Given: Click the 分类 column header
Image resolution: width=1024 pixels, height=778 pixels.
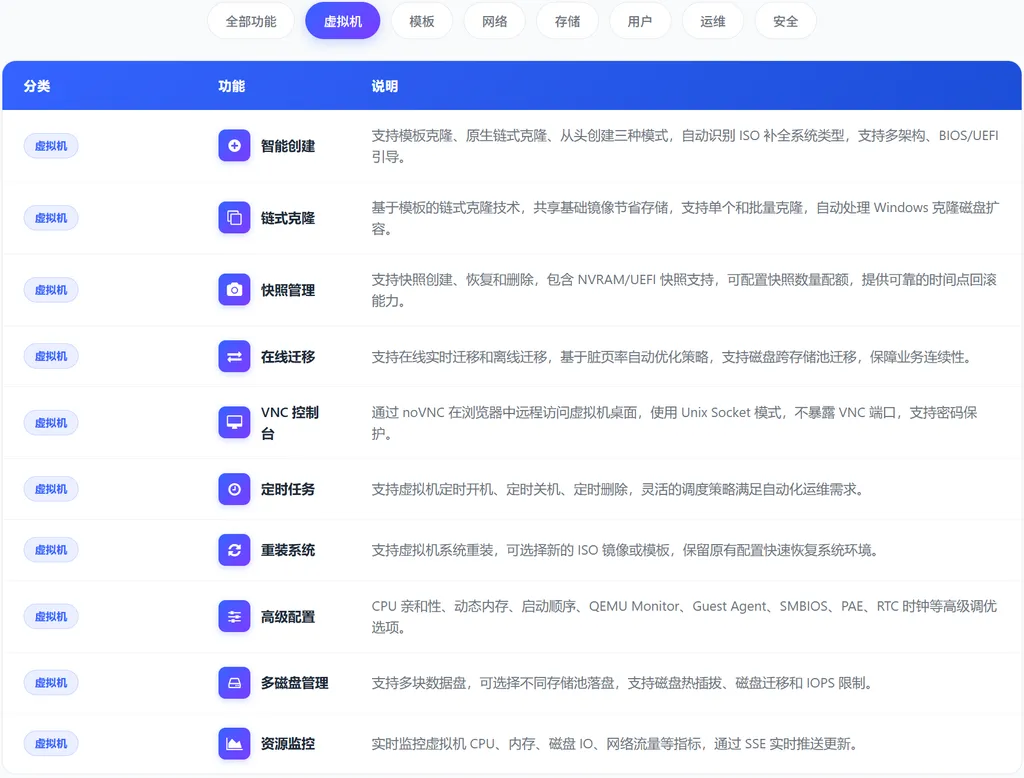Looking at the screenshot, I should 37,86.
